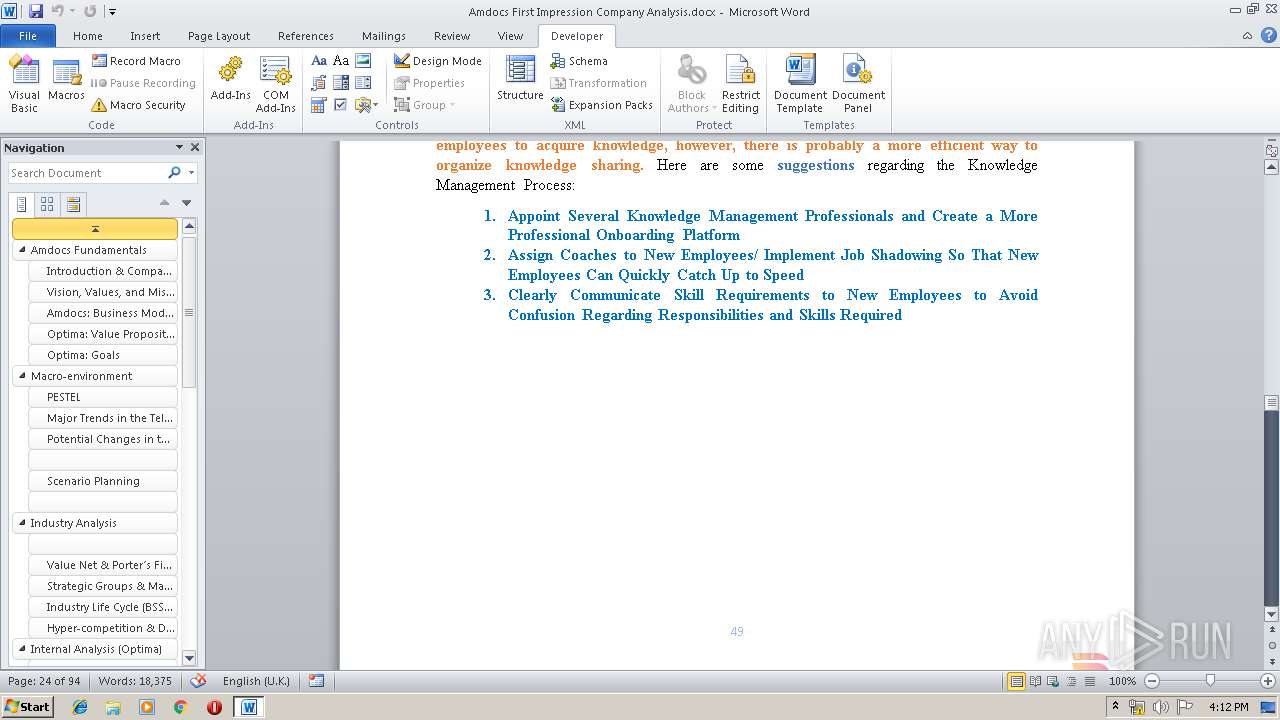This screenshot has height=720, width=1280.
Task: Insert a Check Box content control
Action: tap(341, 105)
